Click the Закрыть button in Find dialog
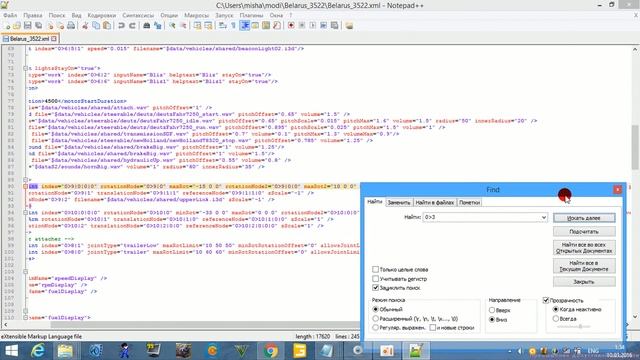This screenshot has width=640, height=360. pyautogui.click(x=584, y=282)
